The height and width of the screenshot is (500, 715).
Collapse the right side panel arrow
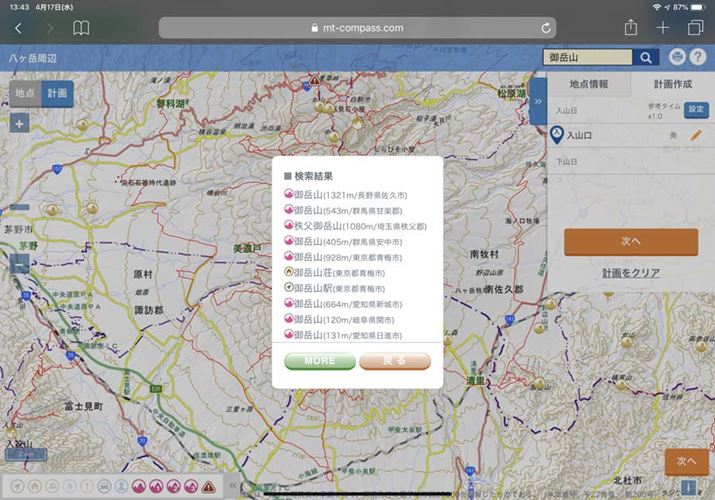click(538, 101)
